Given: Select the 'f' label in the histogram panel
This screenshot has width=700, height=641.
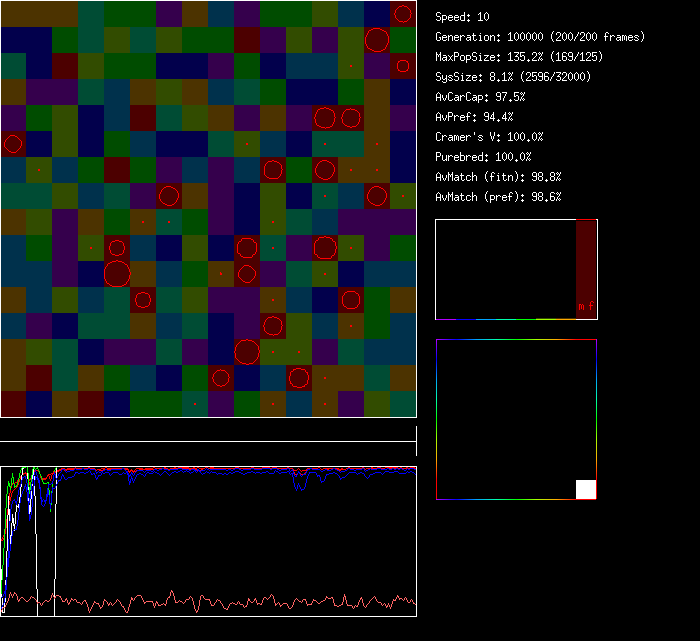Looking at the screenshot, I should tap(591, 306).
